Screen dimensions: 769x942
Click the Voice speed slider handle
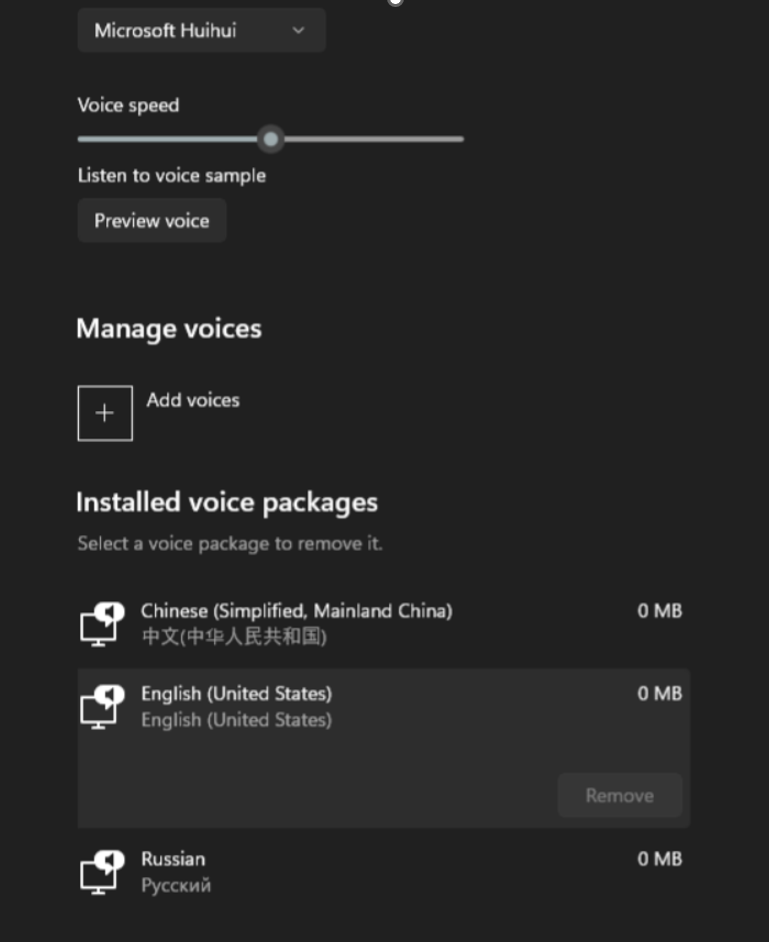point(270,139)
